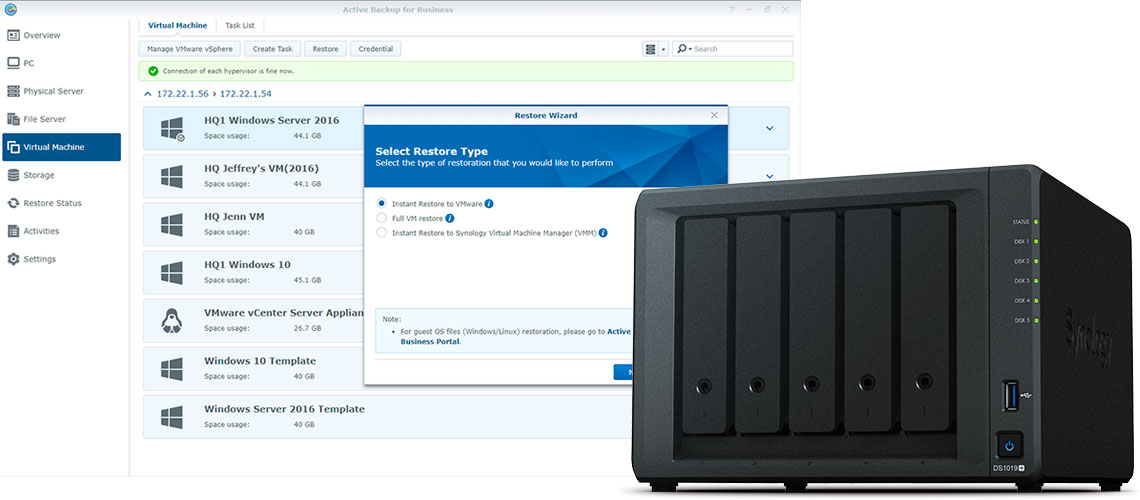Click the Activities list icon
The height and width of the screenshot is (500, 1140).
click(13, 231)
